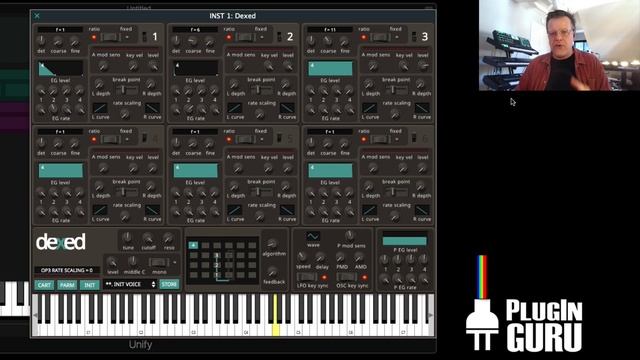Click operator 5 R curve shape display
This screenshot has width=640, height=360.
coord(287,210)
